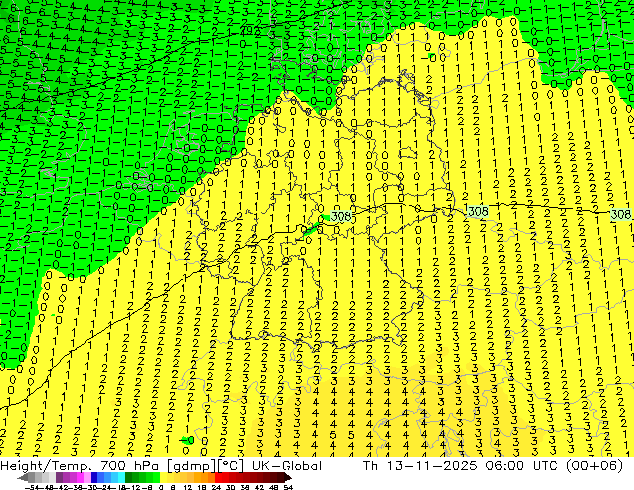
Task: Click the bright red swatch in the legend
Action: [218, 478]
